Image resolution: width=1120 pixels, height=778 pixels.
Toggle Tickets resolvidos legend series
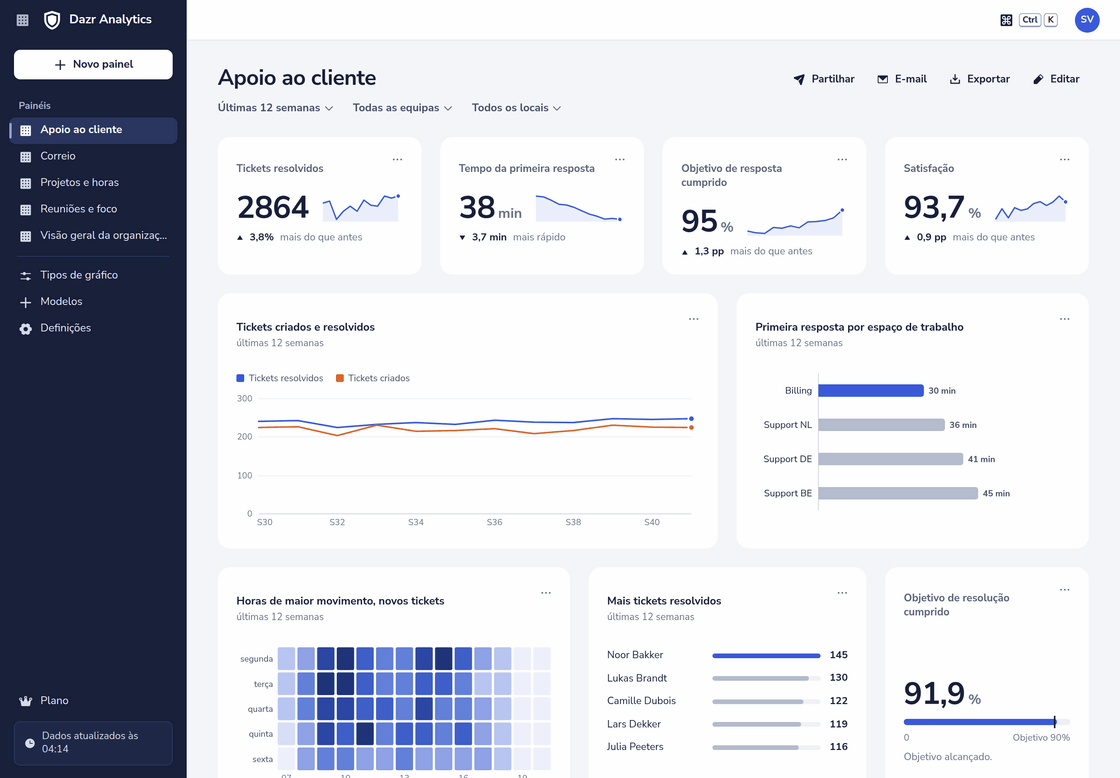click(280, 379)
